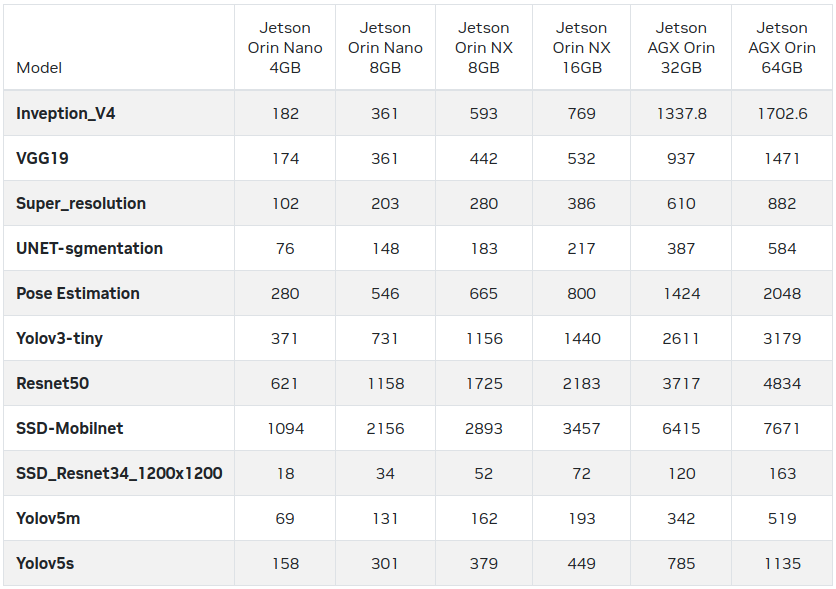Select the 7671 cell in SSD-Mobilnet row
Image resolution: width=836 pixels, height=589 pixels.
pos(782,429)
